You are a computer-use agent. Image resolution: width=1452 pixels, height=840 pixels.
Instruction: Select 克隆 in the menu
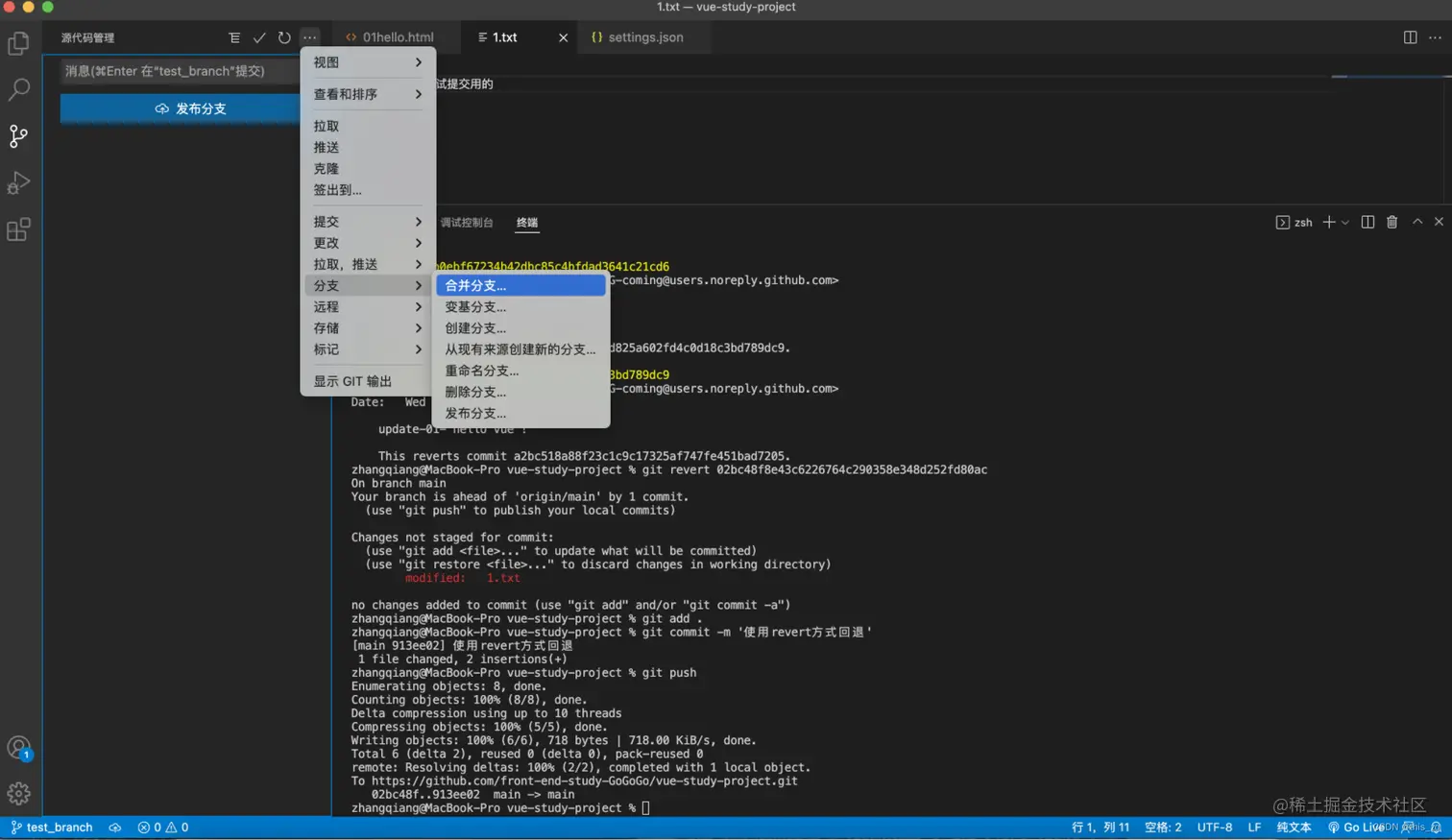point(368,168)
